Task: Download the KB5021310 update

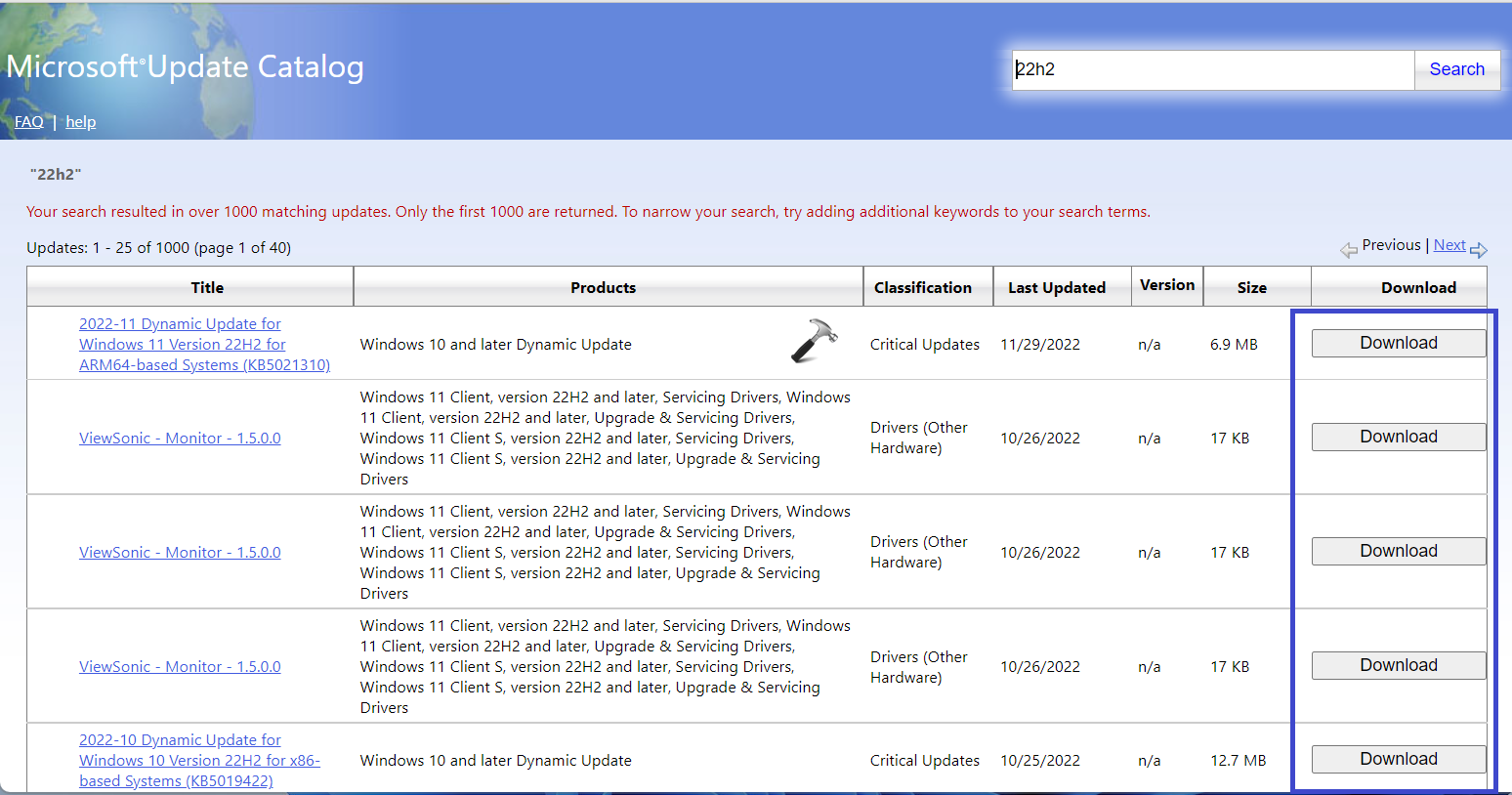Action: pos(1398,343)
